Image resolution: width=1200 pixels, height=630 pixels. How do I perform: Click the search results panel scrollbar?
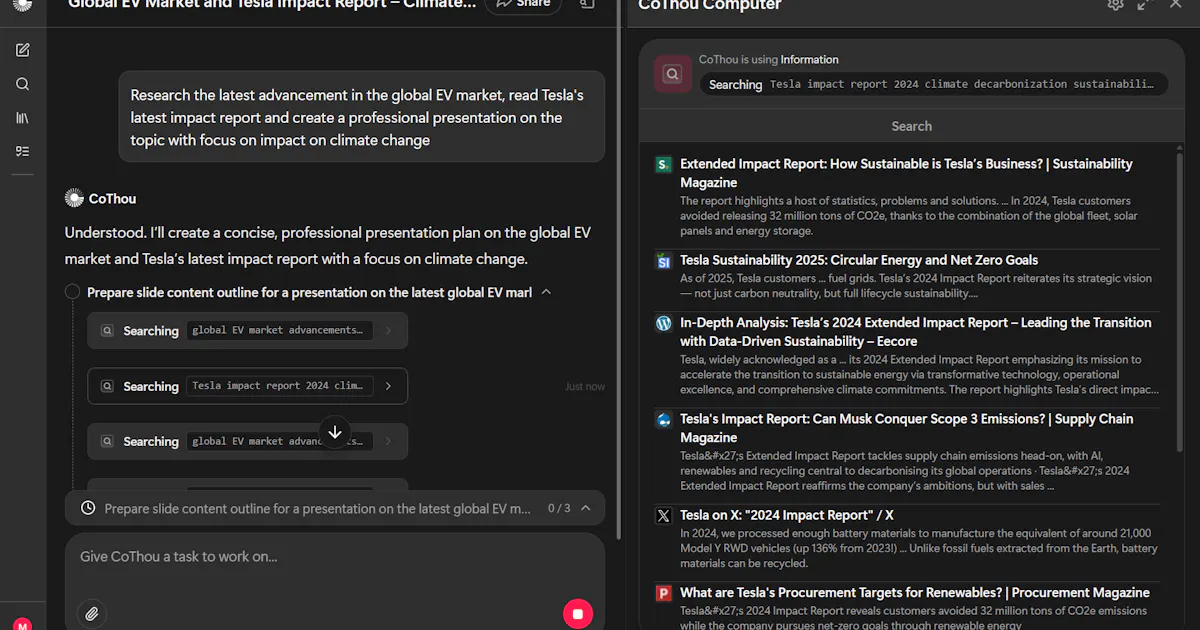1180,300
